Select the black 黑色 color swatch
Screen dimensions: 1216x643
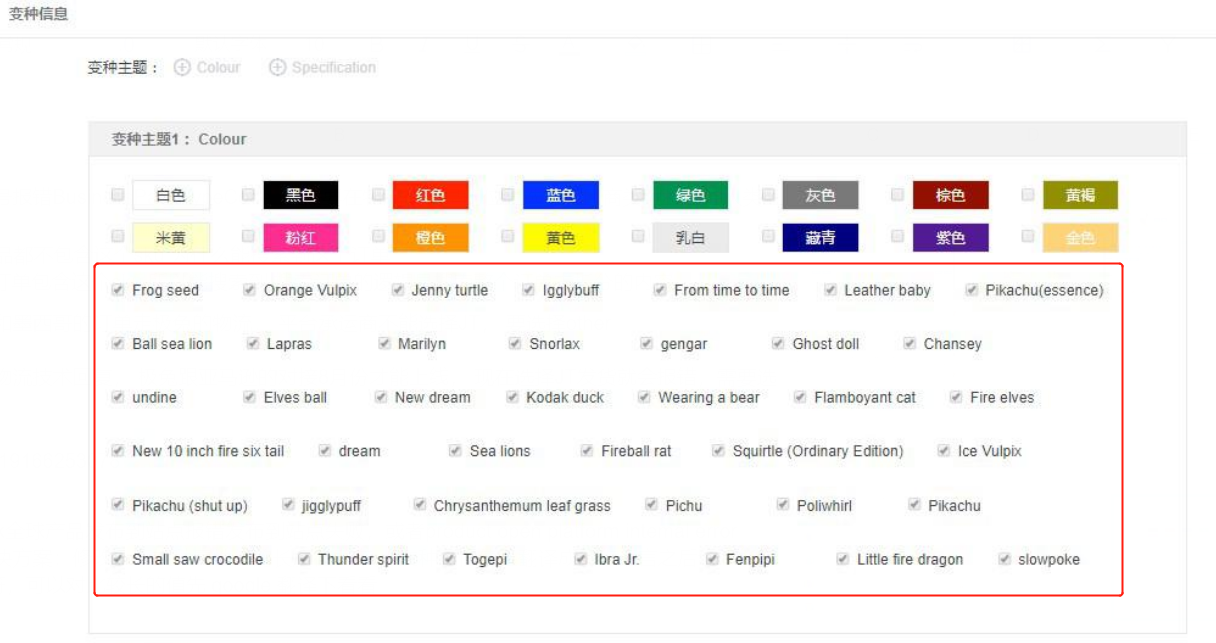[301, 195]
